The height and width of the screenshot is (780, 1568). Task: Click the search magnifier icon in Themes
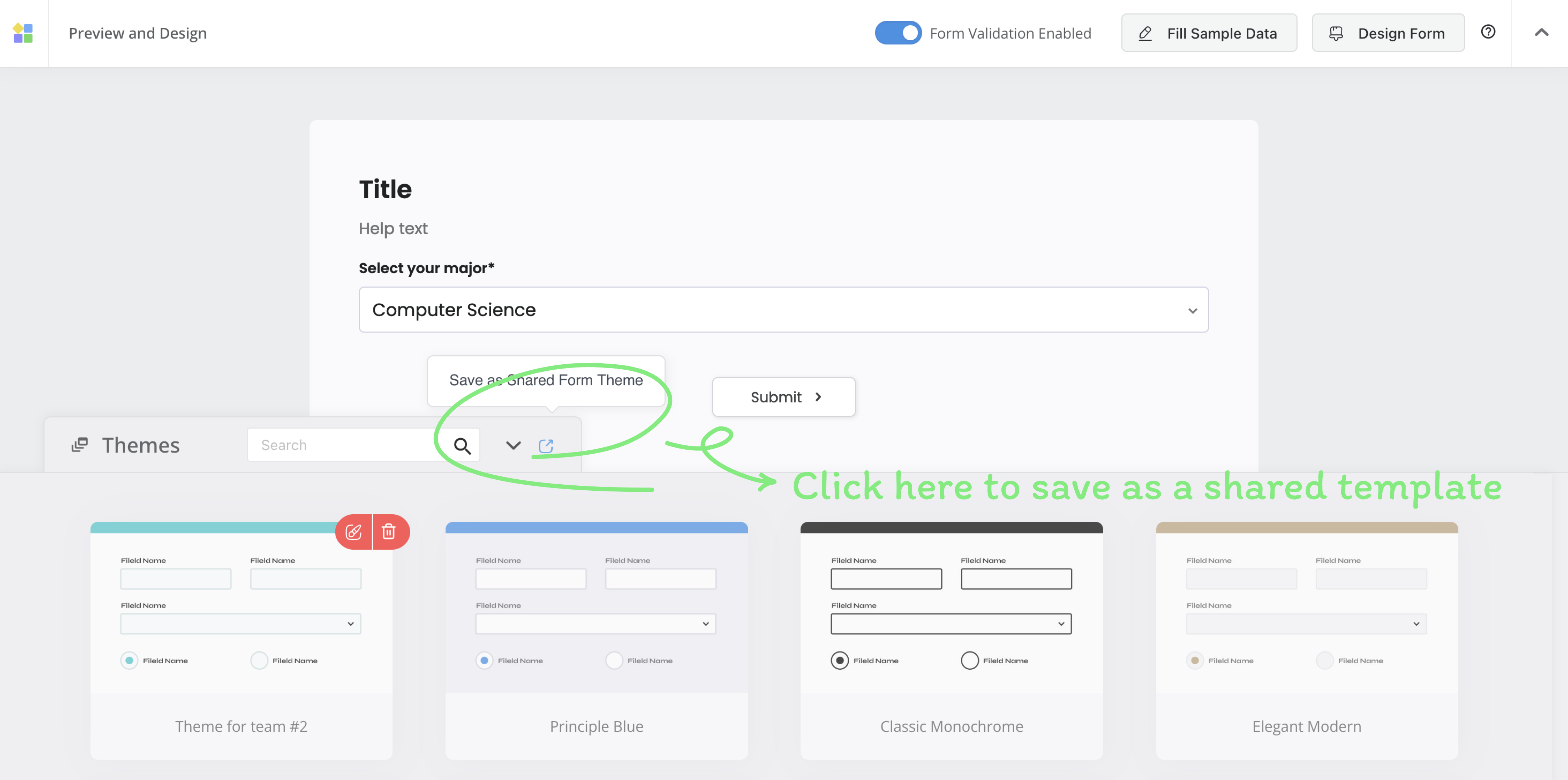pos(462,446)
